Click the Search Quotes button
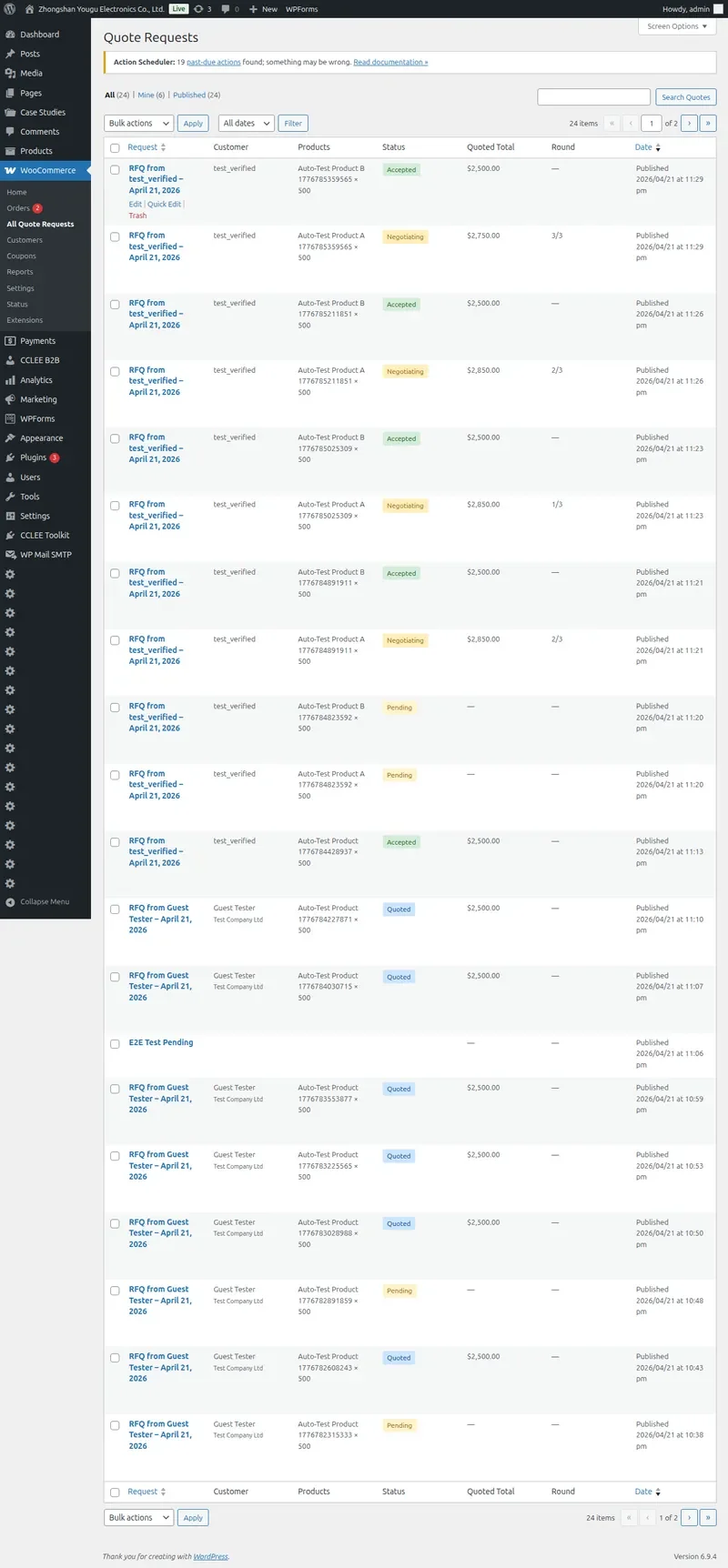Image resolution: width=728 pixels, height=1568 pixels. (x=686, y=97)
